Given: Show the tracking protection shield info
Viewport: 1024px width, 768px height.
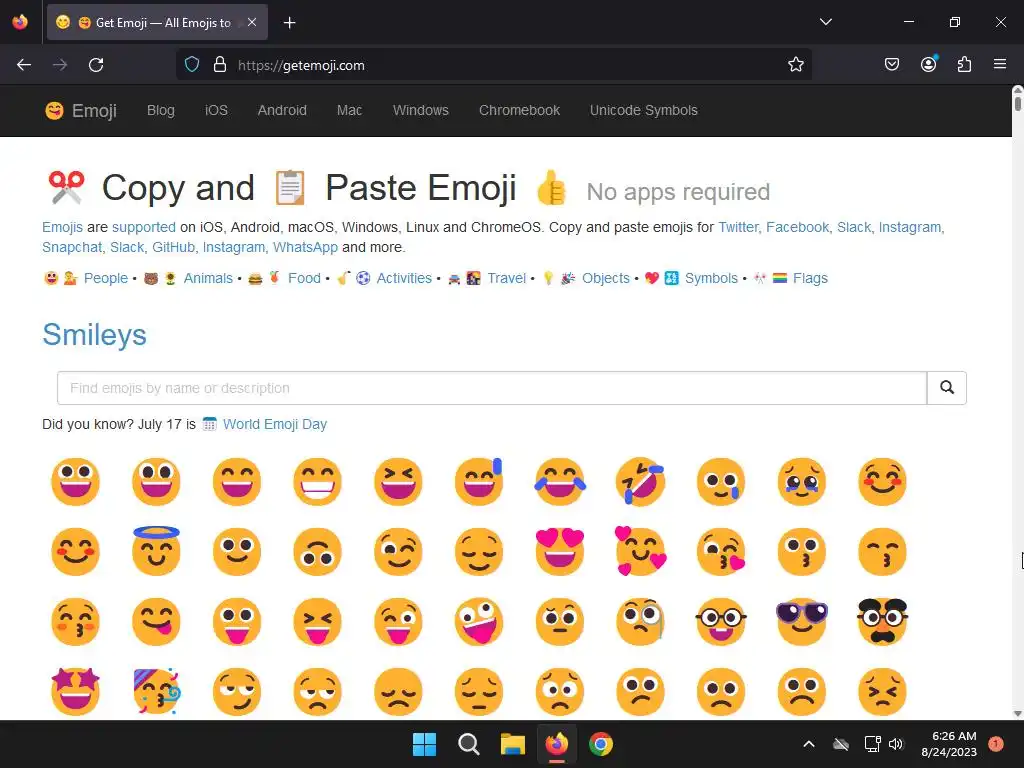Looking at the screenshot, I should 192,65.
